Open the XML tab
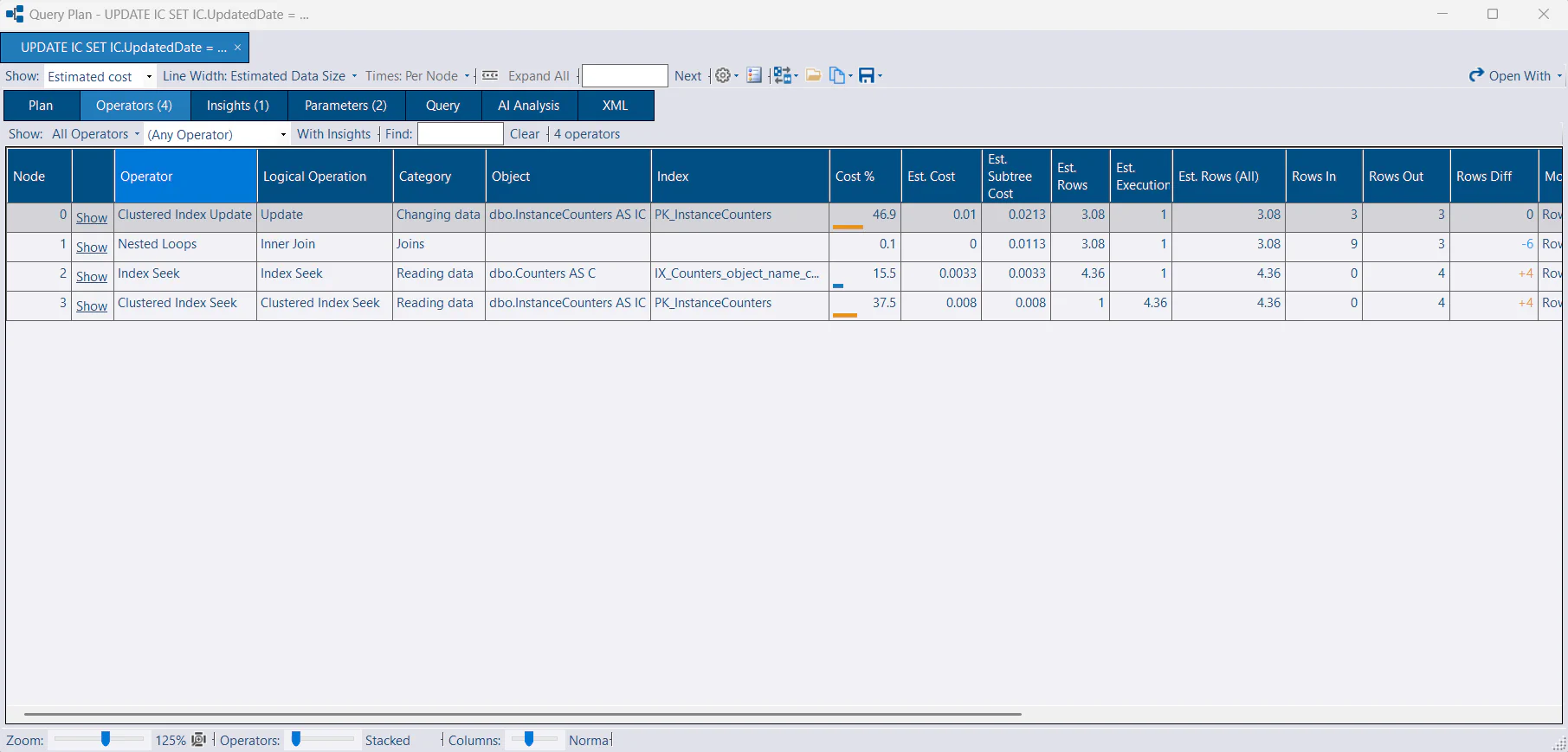Screen dimensions: 1568x752 (x=615, y=106)
